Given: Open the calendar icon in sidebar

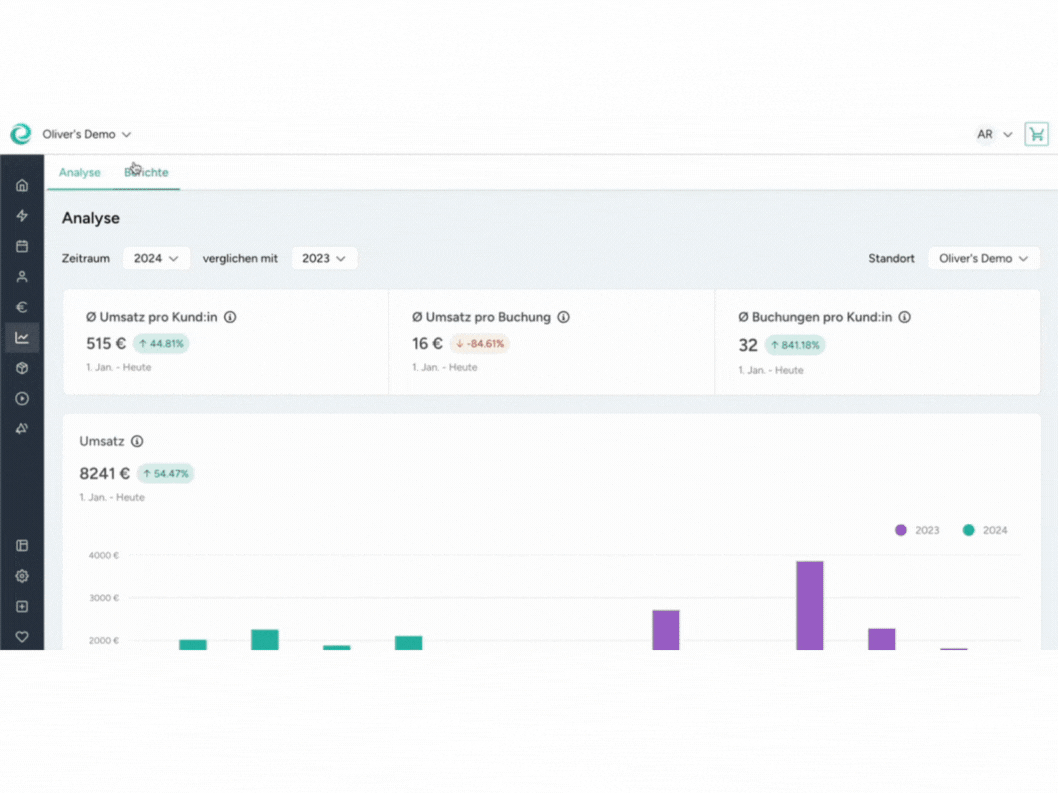Looking at the screenshot, I should coord(22,246).
